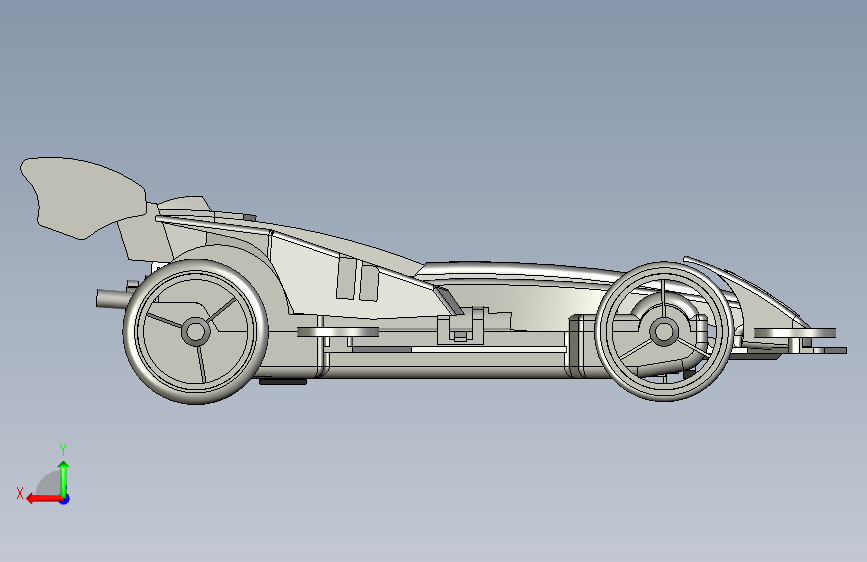
Task: Click the blue Z axis dot at the triad origin
Action: (65, 499)
